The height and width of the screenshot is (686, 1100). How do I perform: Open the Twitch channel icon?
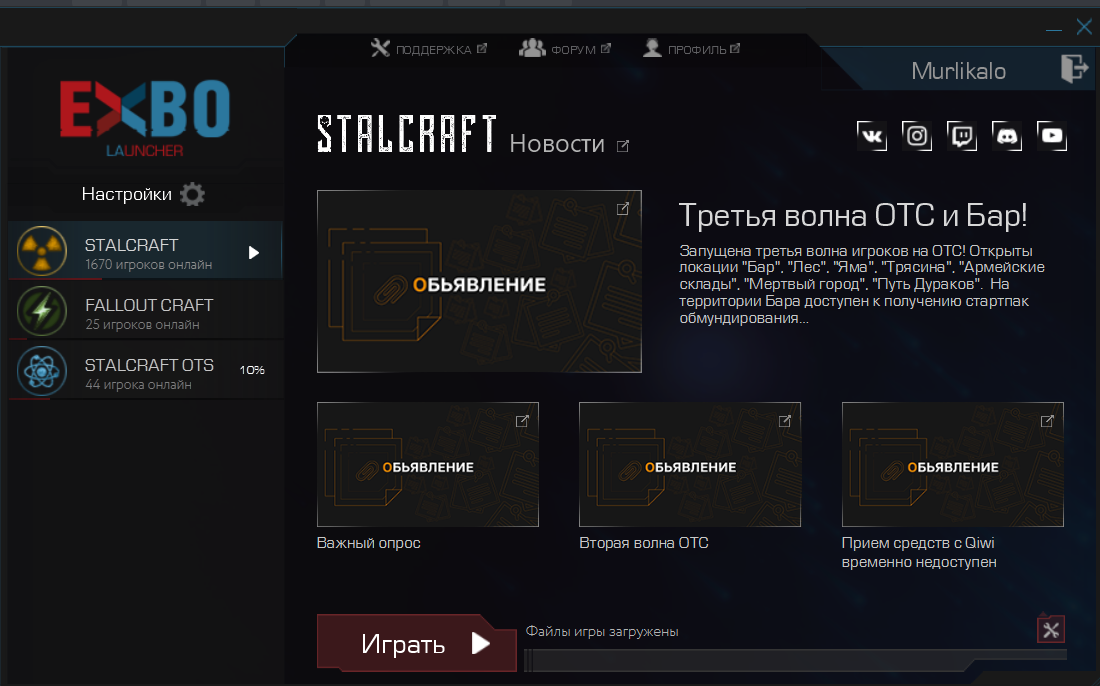tap(962, 135)
